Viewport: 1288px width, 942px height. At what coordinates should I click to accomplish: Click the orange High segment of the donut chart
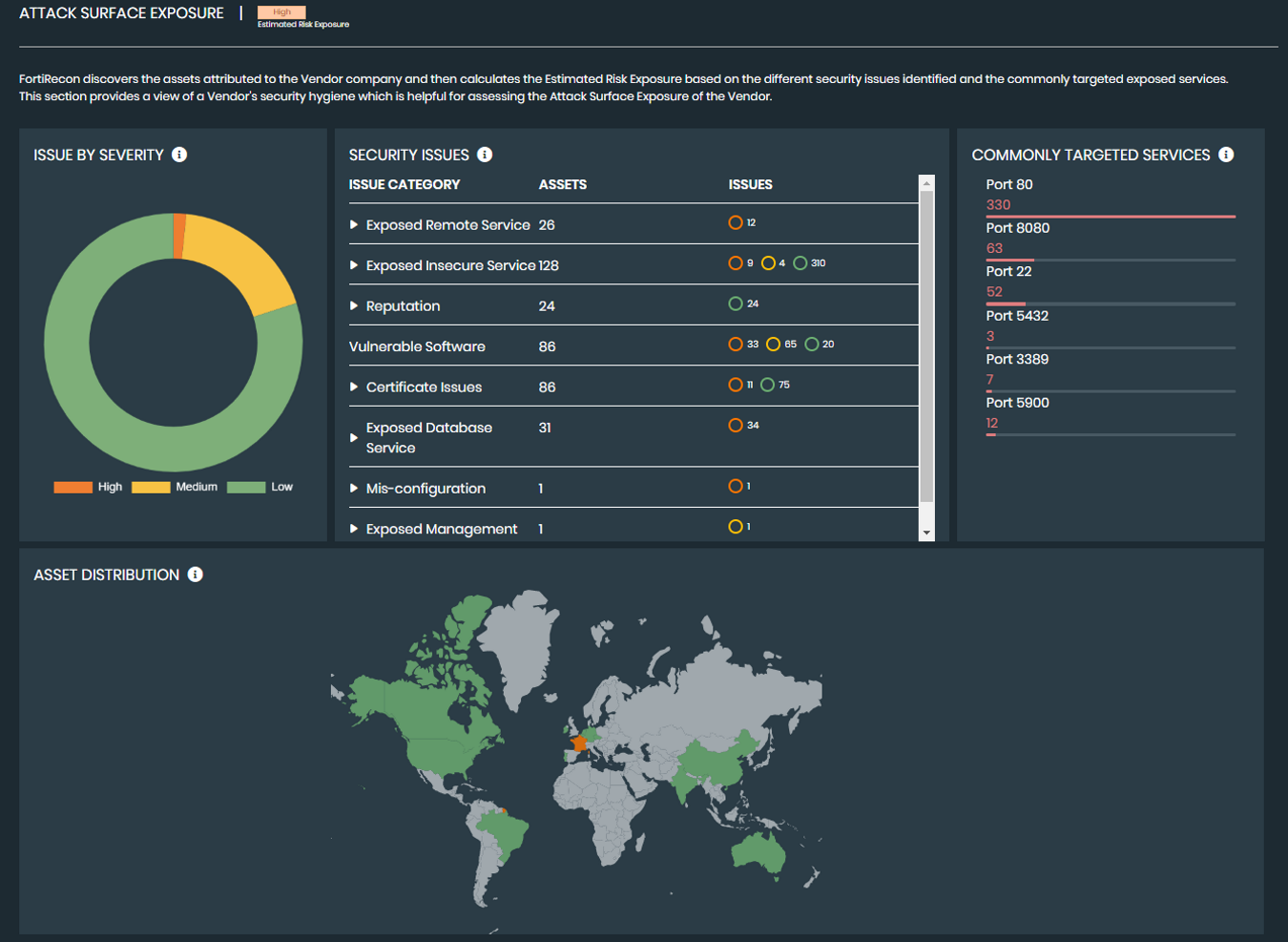(x=179, y=236)
